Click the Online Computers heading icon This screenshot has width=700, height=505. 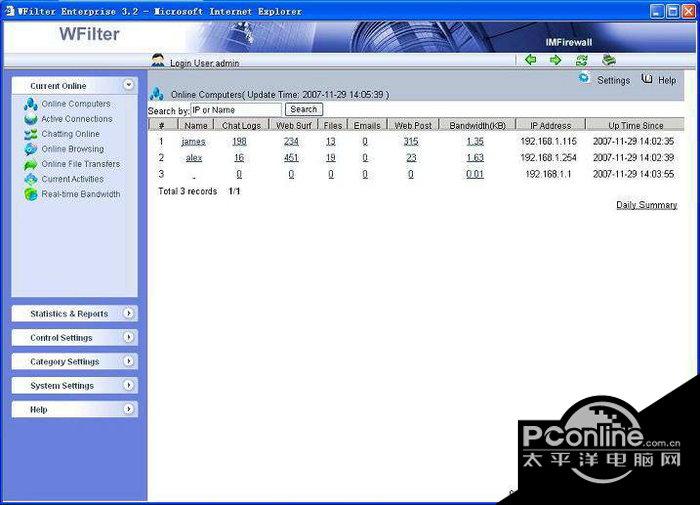pos(157,94)
